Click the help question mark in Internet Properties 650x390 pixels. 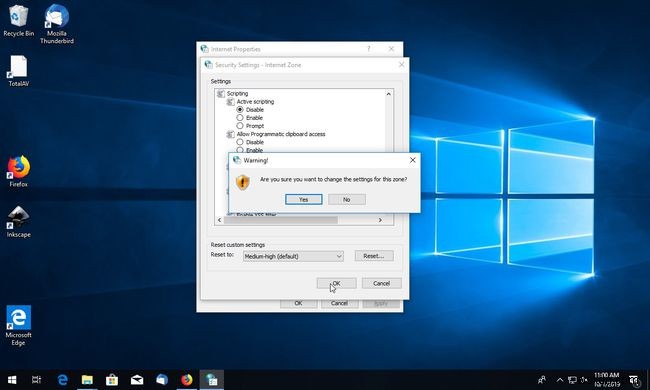[369, 49]
